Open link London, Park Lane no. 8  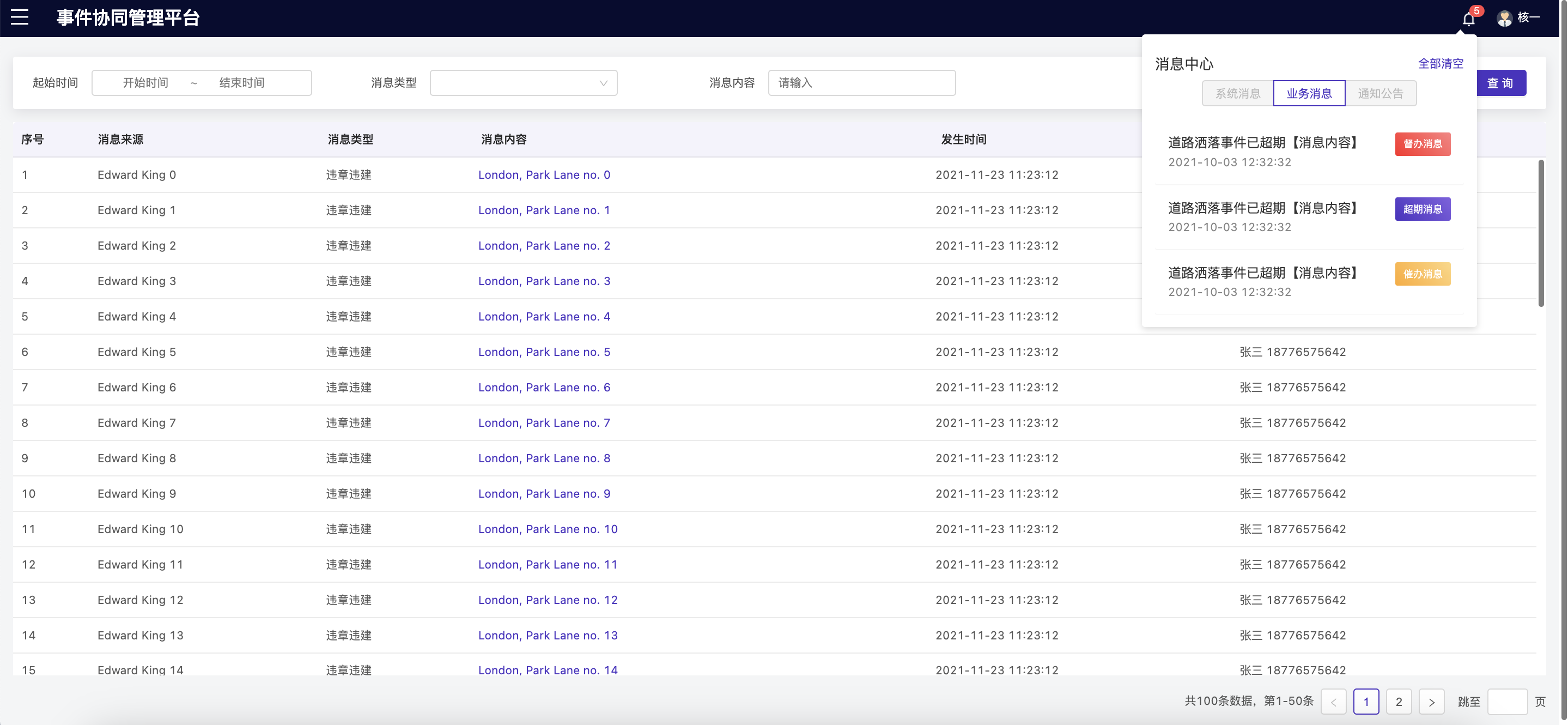click(x=544, y=458)
